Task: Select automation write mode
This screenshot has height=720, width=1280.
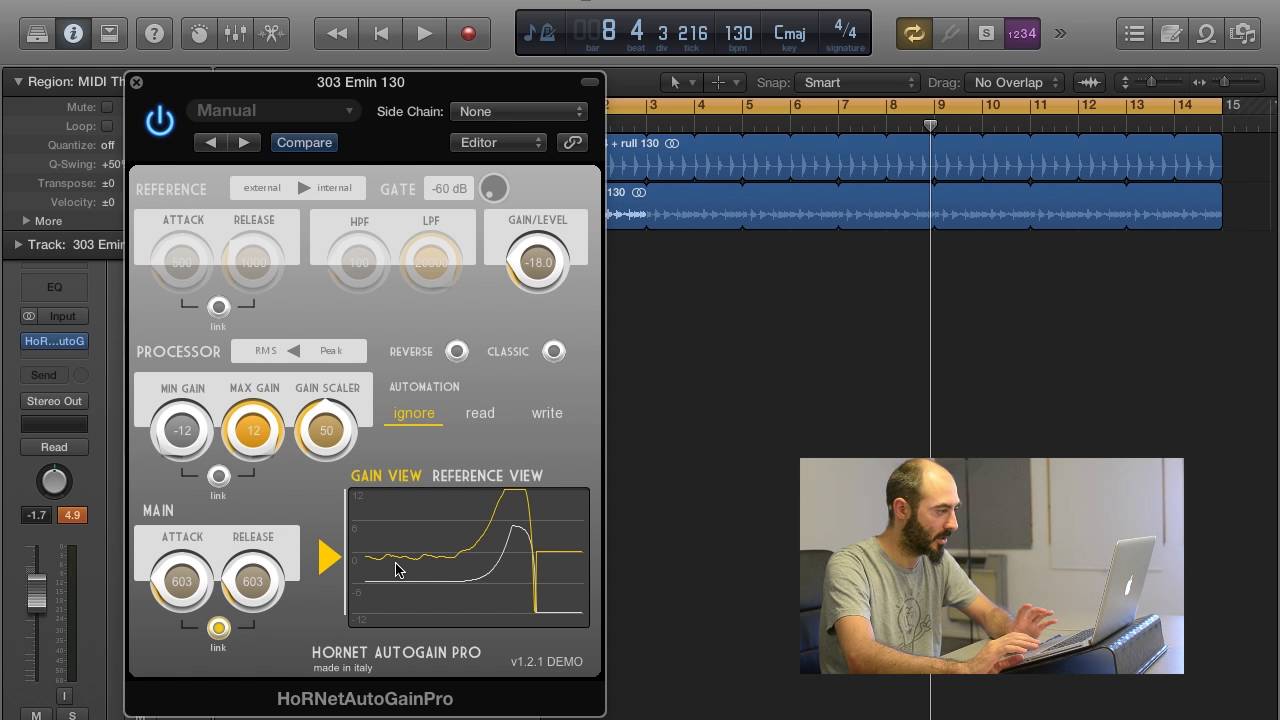Action: (x=547, y=413)
